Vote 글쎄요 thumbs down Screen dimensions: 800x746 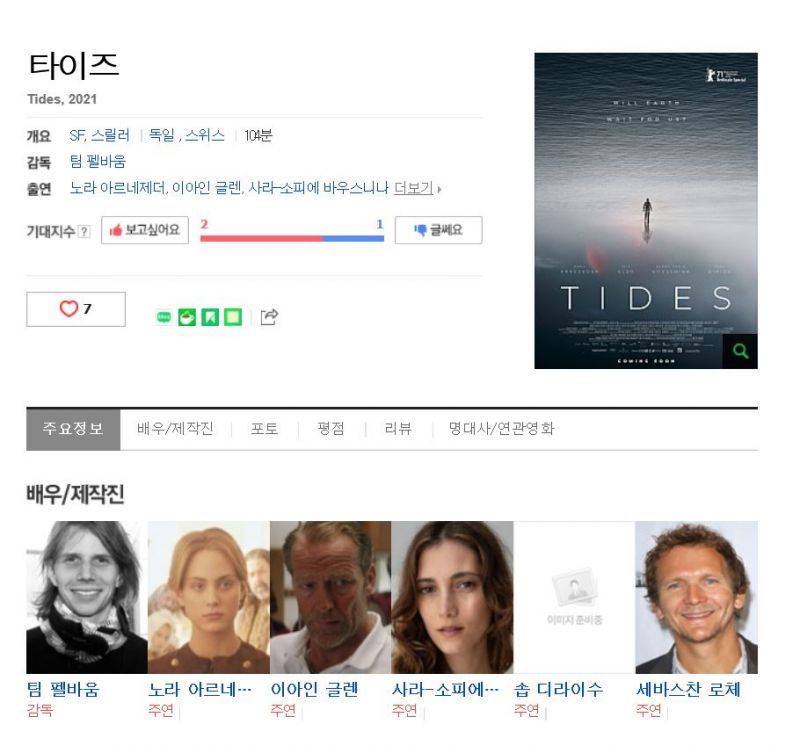[x=438, y=230]
